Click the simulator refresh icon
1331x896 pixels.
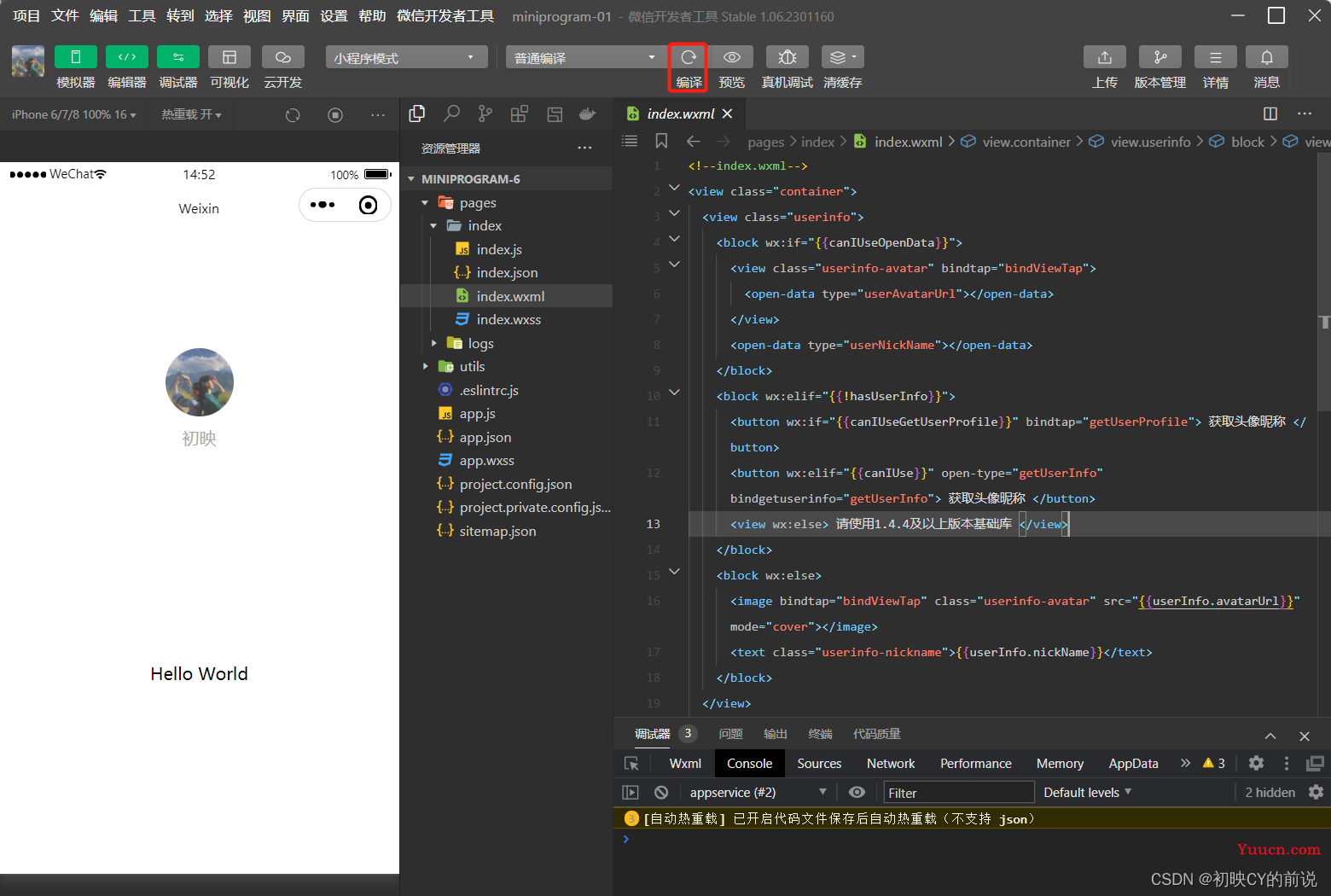point(293,115)
